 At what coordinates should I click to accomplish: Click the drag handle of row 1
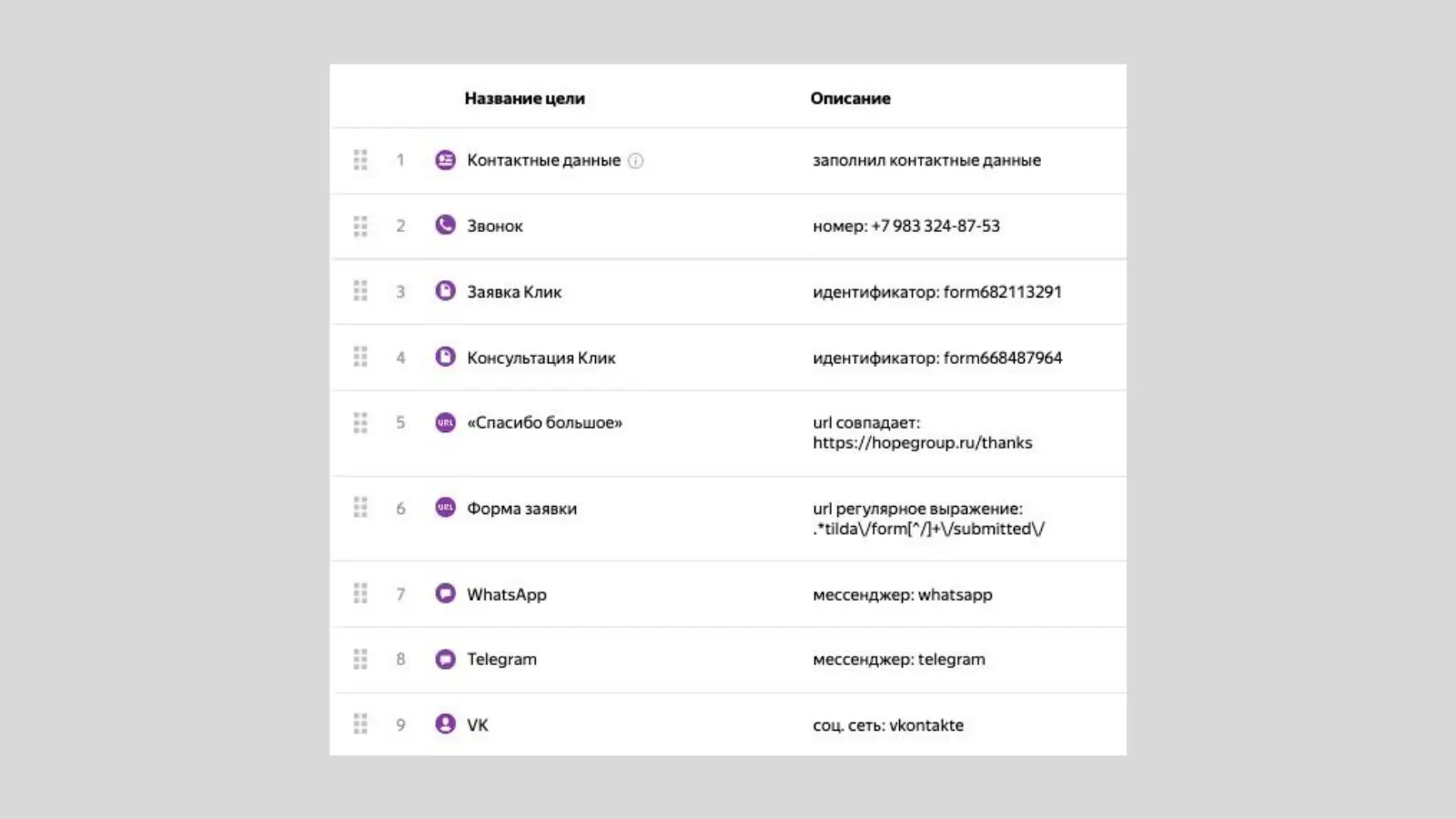pos(360,160)
